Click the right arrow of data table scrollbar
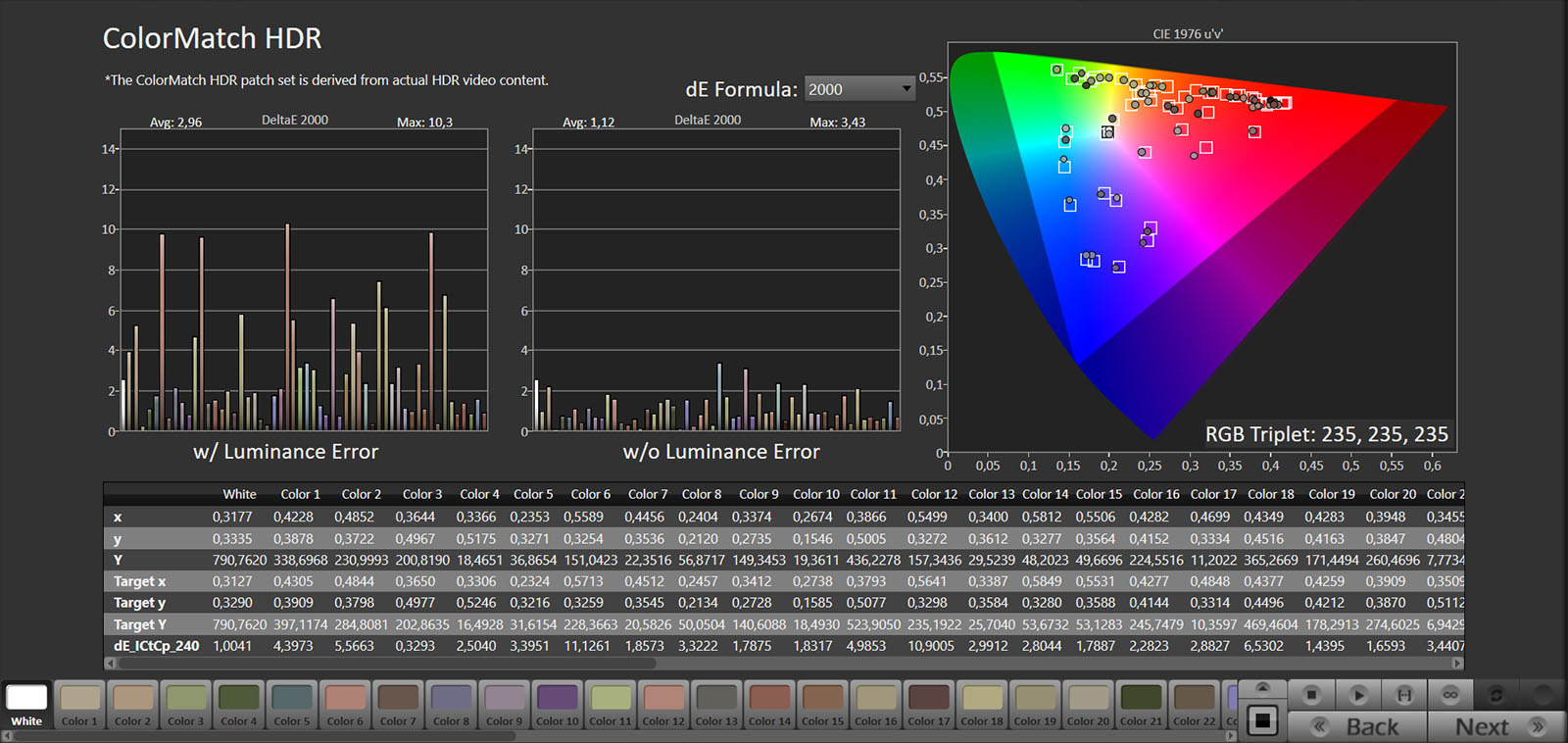This screenshot has height=743, width=1568. tap(1457, 664)
